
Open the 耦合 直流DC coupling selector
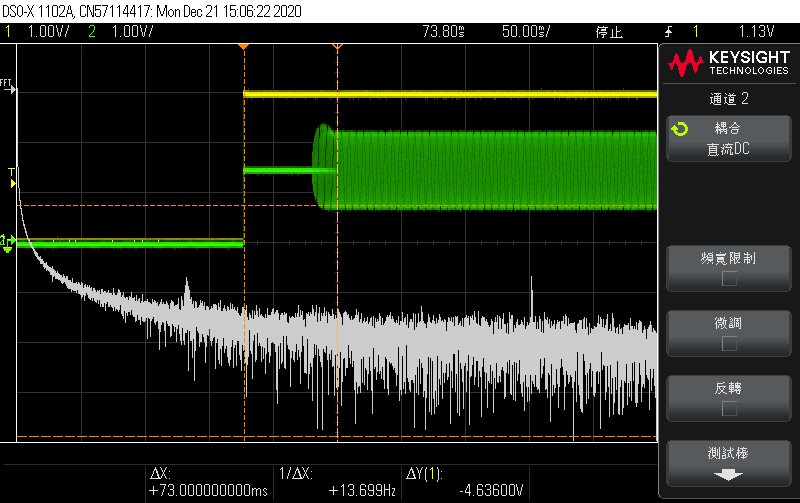point(729,139)
